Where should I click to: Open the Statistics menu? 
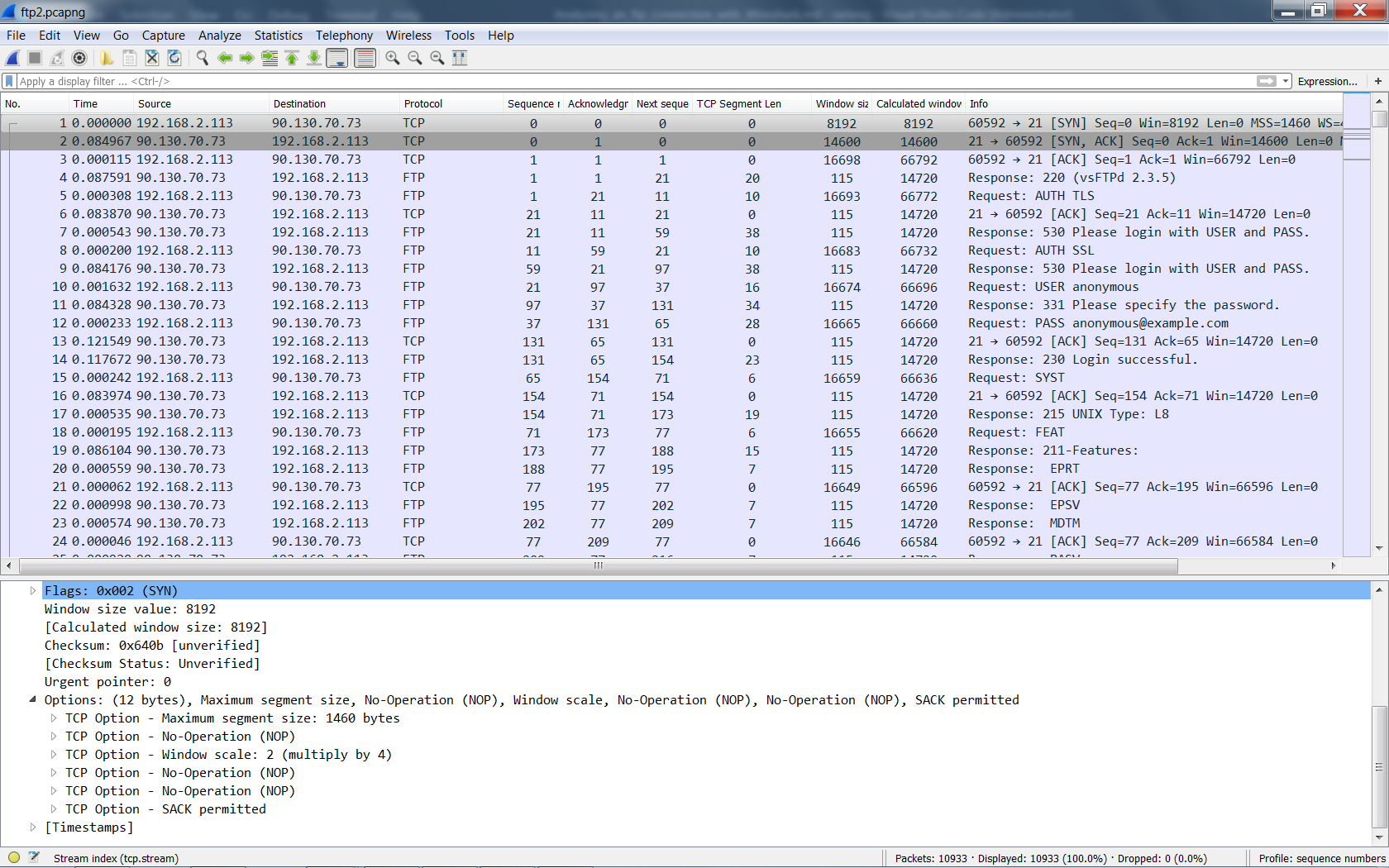point(278,36)
